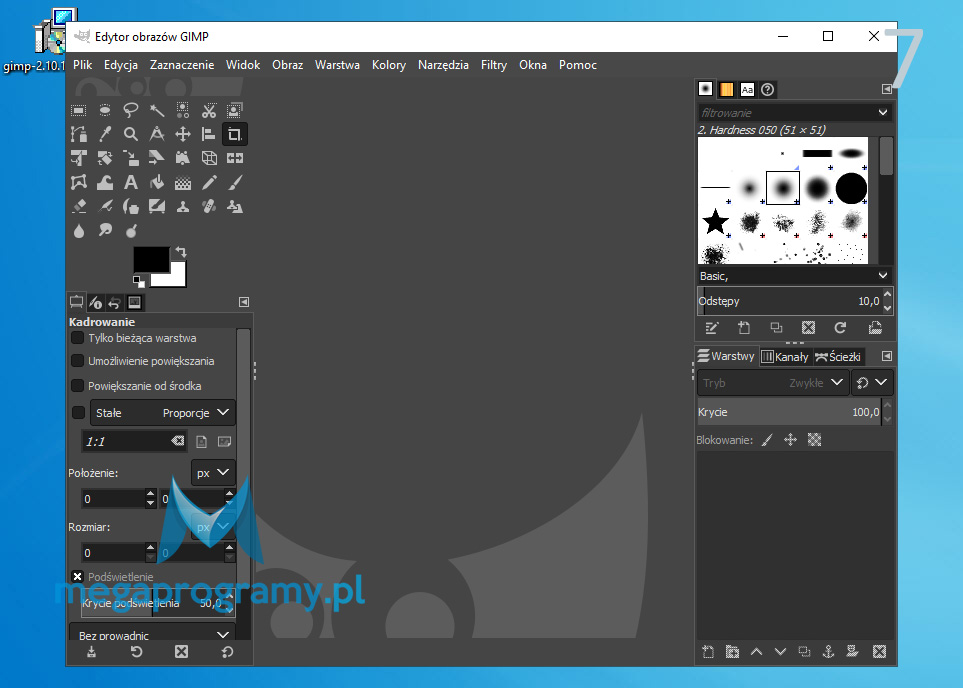Open the 'Narzędzia' menu

pos(443,64)
